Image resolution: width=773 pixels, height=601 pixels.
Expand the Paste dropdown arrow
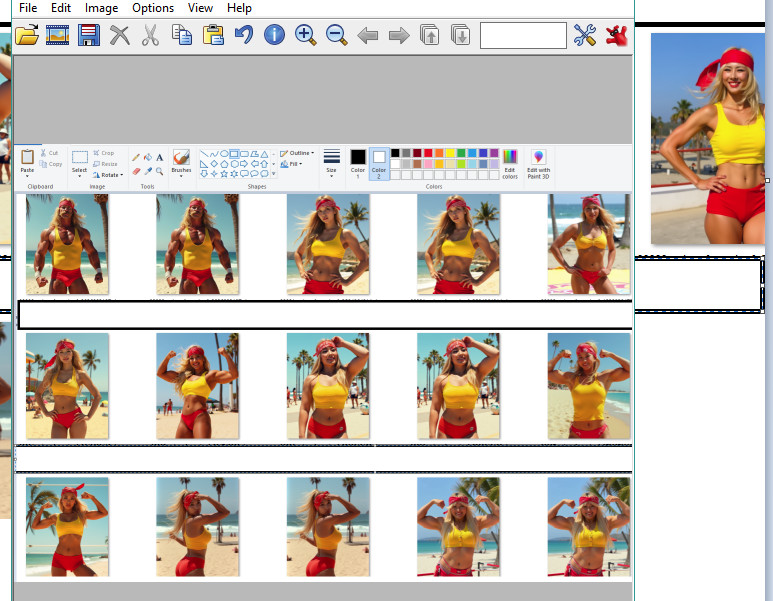(x=27, y=176)
